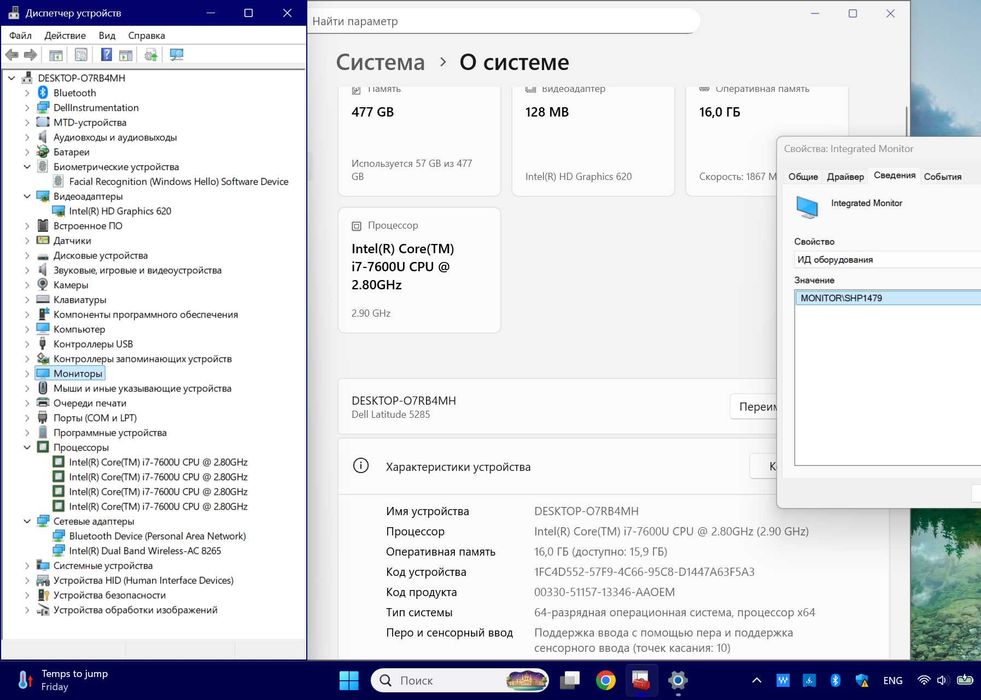
Task: Select the MONITOR\SHP1479 value entry
Action: (890, 298)
